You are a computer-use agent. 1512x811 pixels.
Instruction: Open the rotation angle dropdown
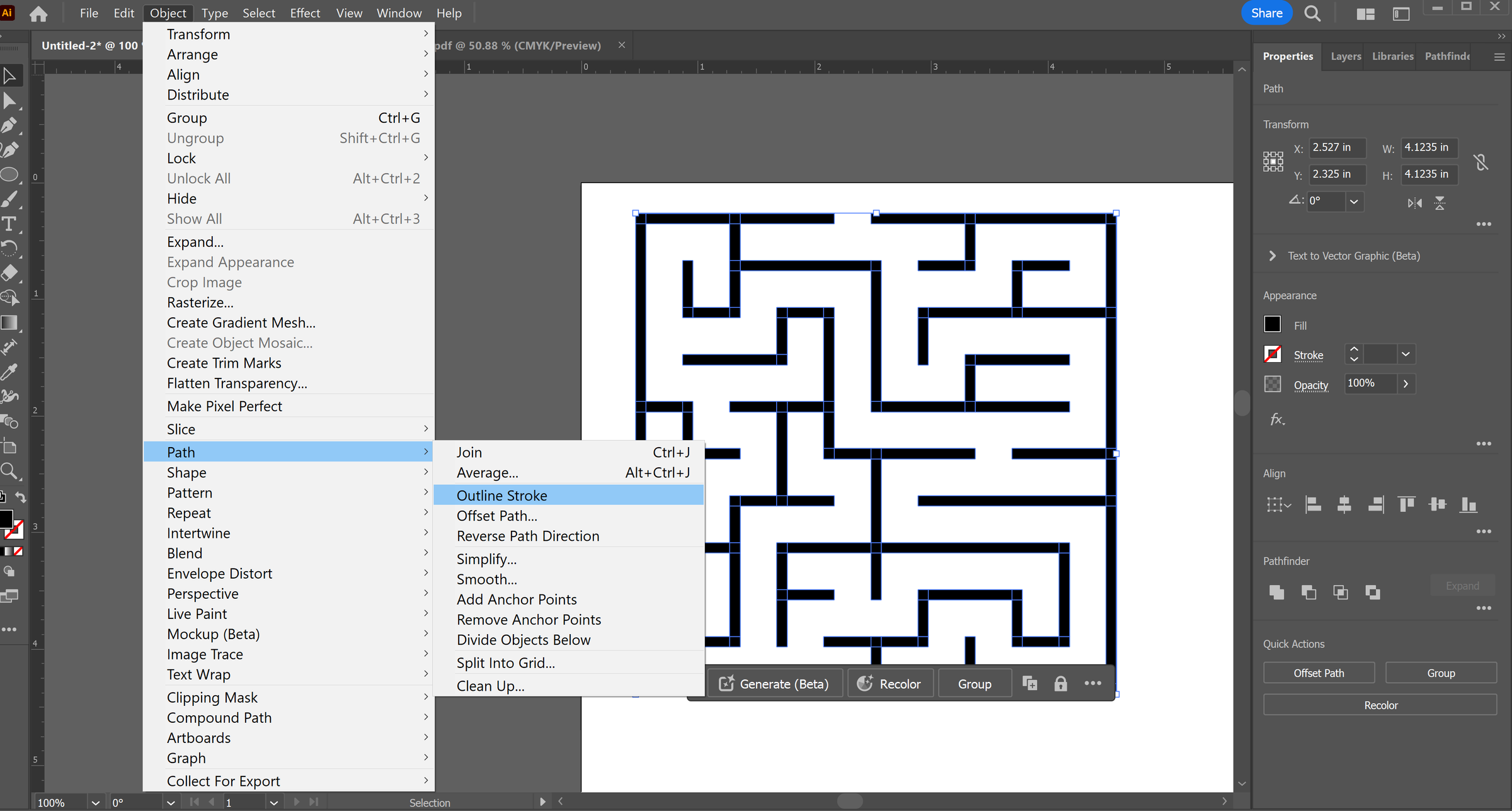pyautogui.click(x=1354, y=201)
